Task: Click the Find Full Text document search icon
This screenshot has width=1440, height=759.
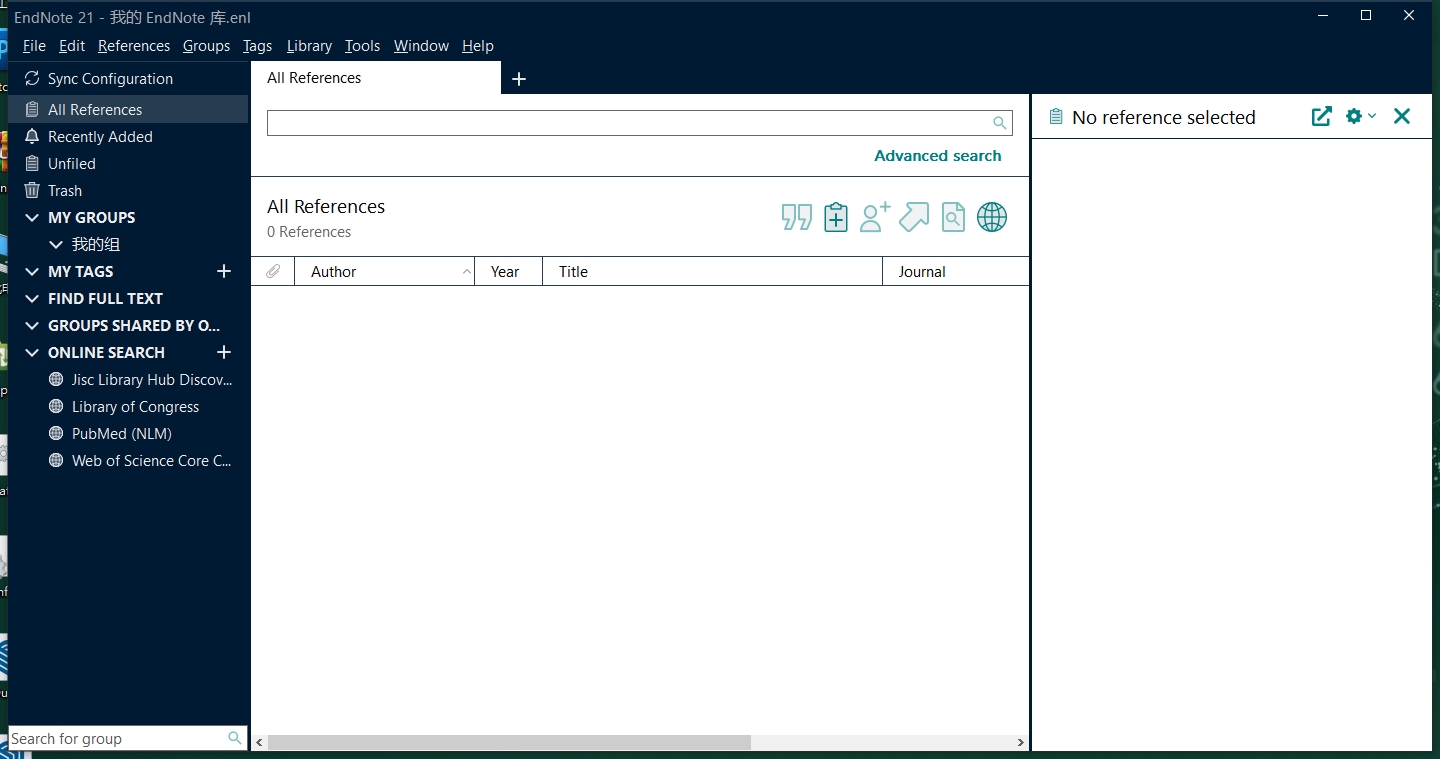Action: coord(954,217)
